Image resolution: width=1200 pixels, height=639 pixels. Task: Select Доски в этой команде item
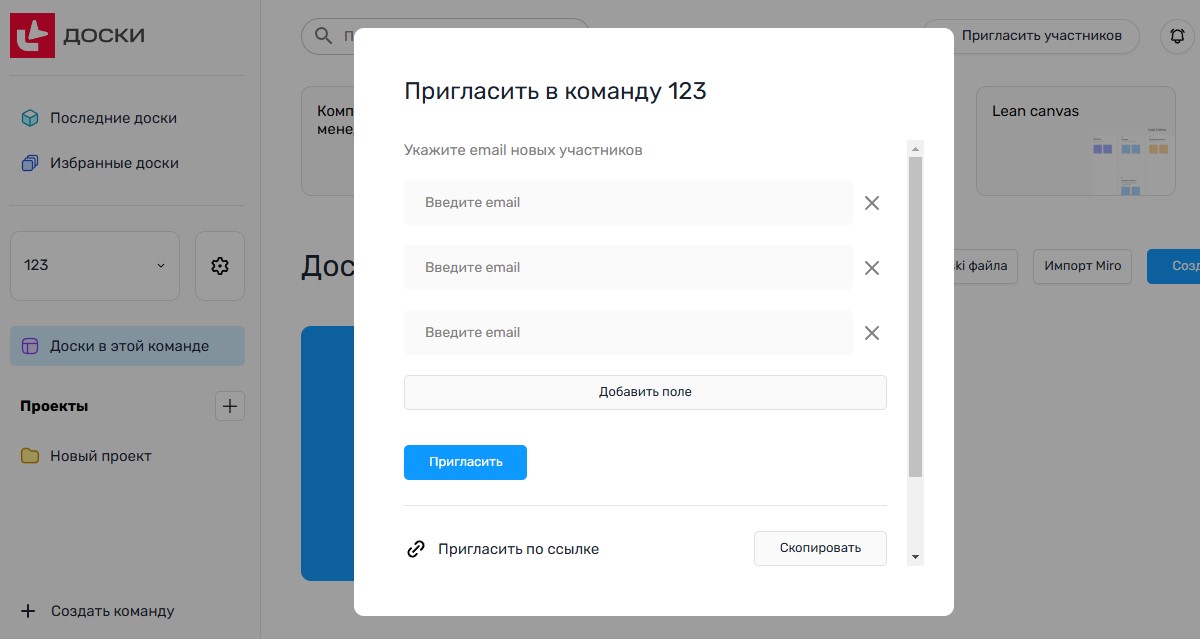click(x=127, y=346)
